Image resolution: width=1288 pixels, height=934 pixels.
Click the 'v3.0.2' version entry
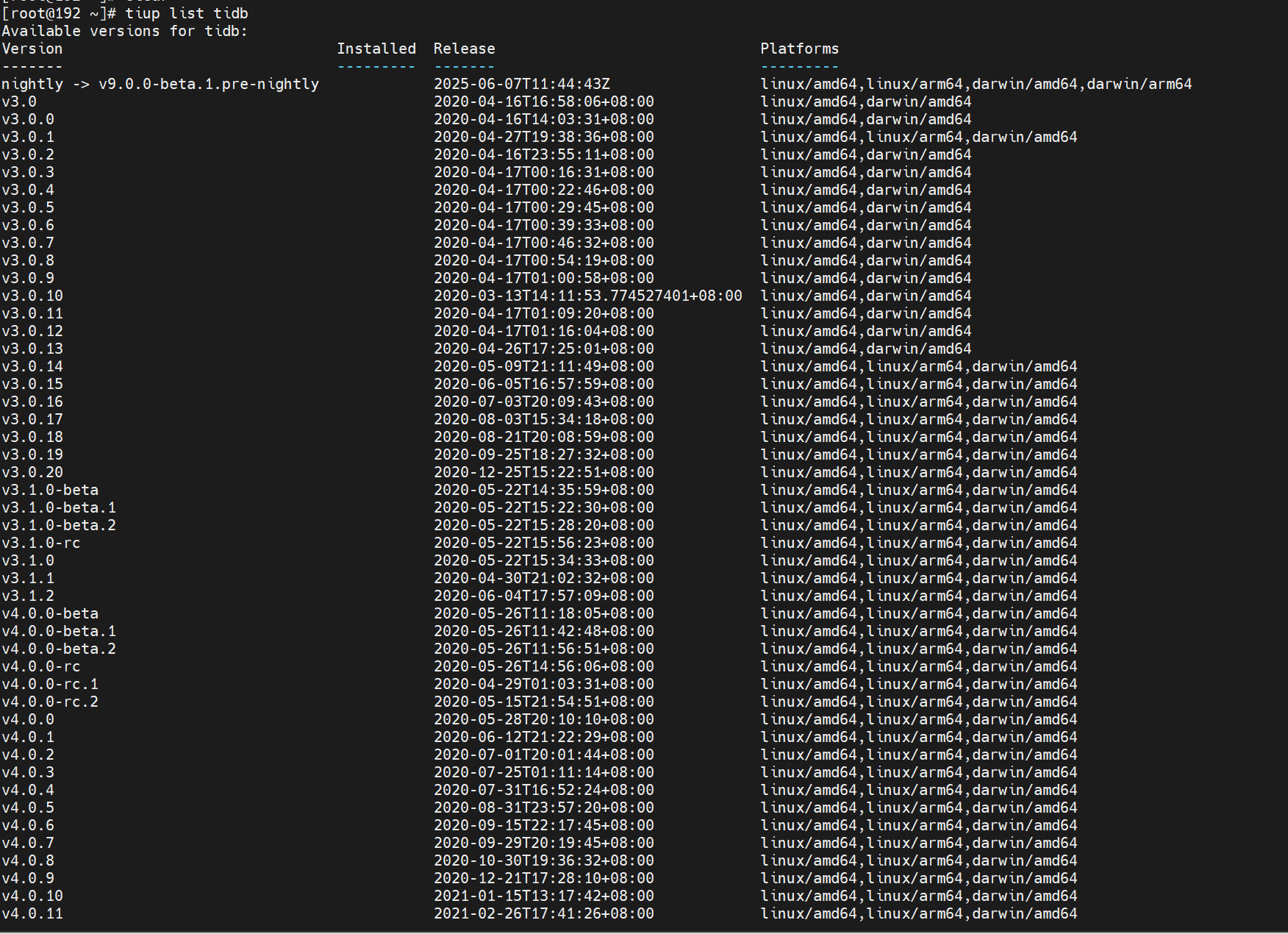click(x=28, y=154)
